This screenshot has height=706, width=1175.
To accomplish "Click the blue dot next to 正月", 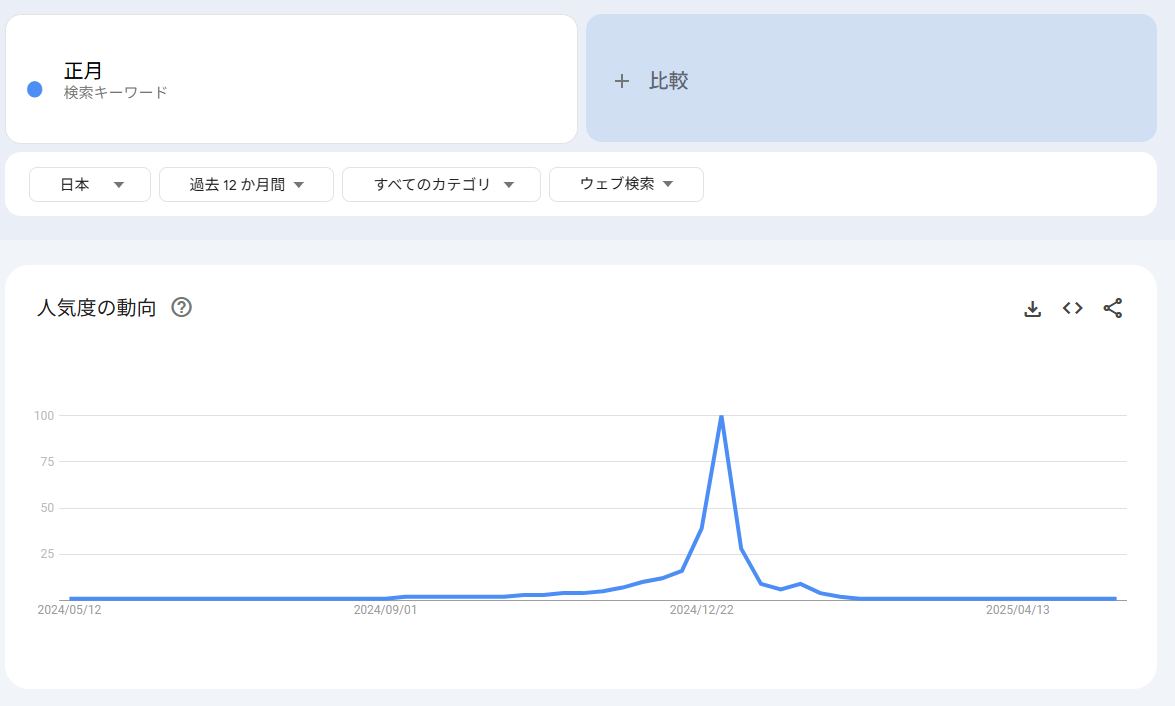I will (35, 89).
